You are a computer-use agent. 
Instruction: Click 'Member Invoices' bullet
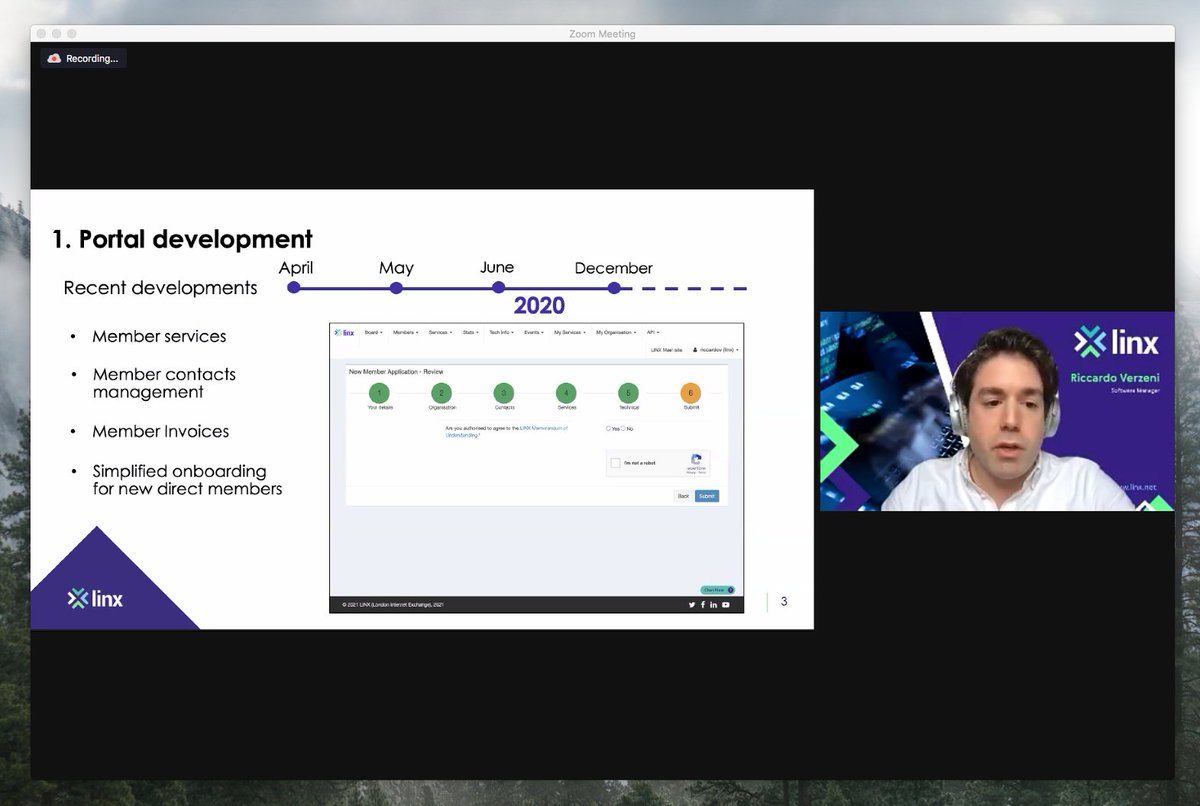click(161, 431)
